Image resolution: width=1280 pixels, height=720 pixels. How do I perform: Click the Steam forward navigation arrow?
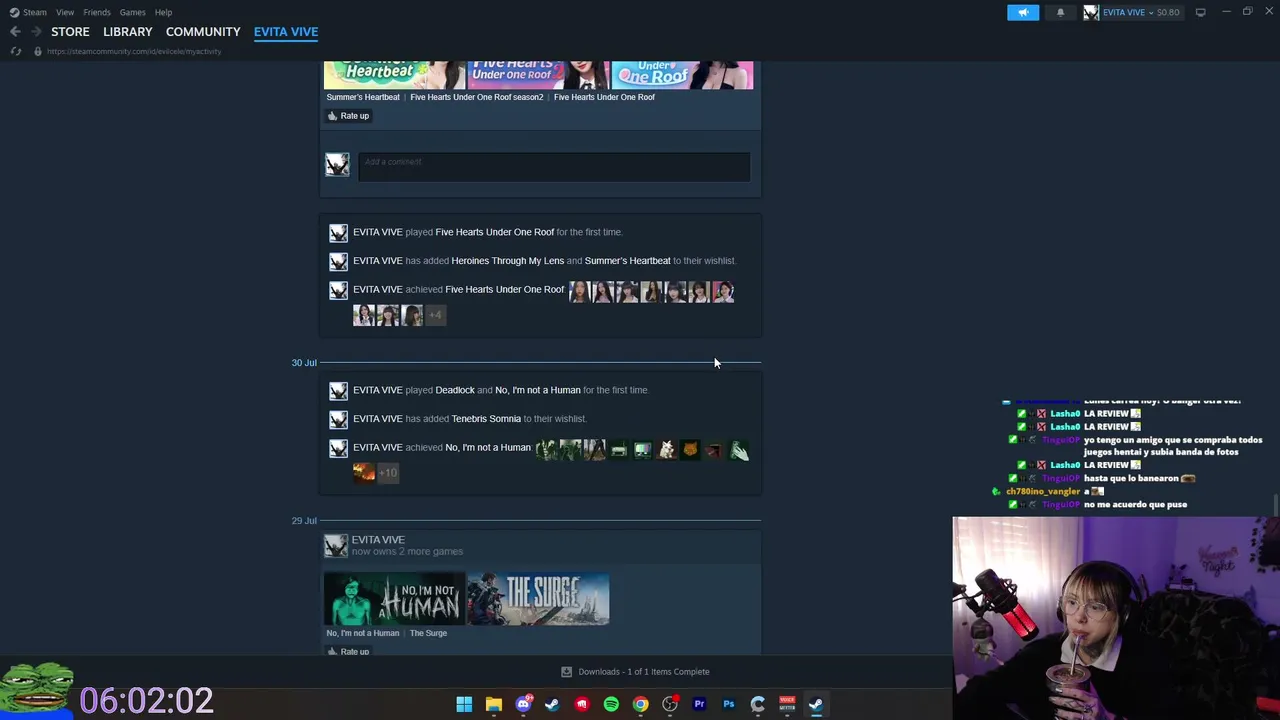tap(36, 32)
